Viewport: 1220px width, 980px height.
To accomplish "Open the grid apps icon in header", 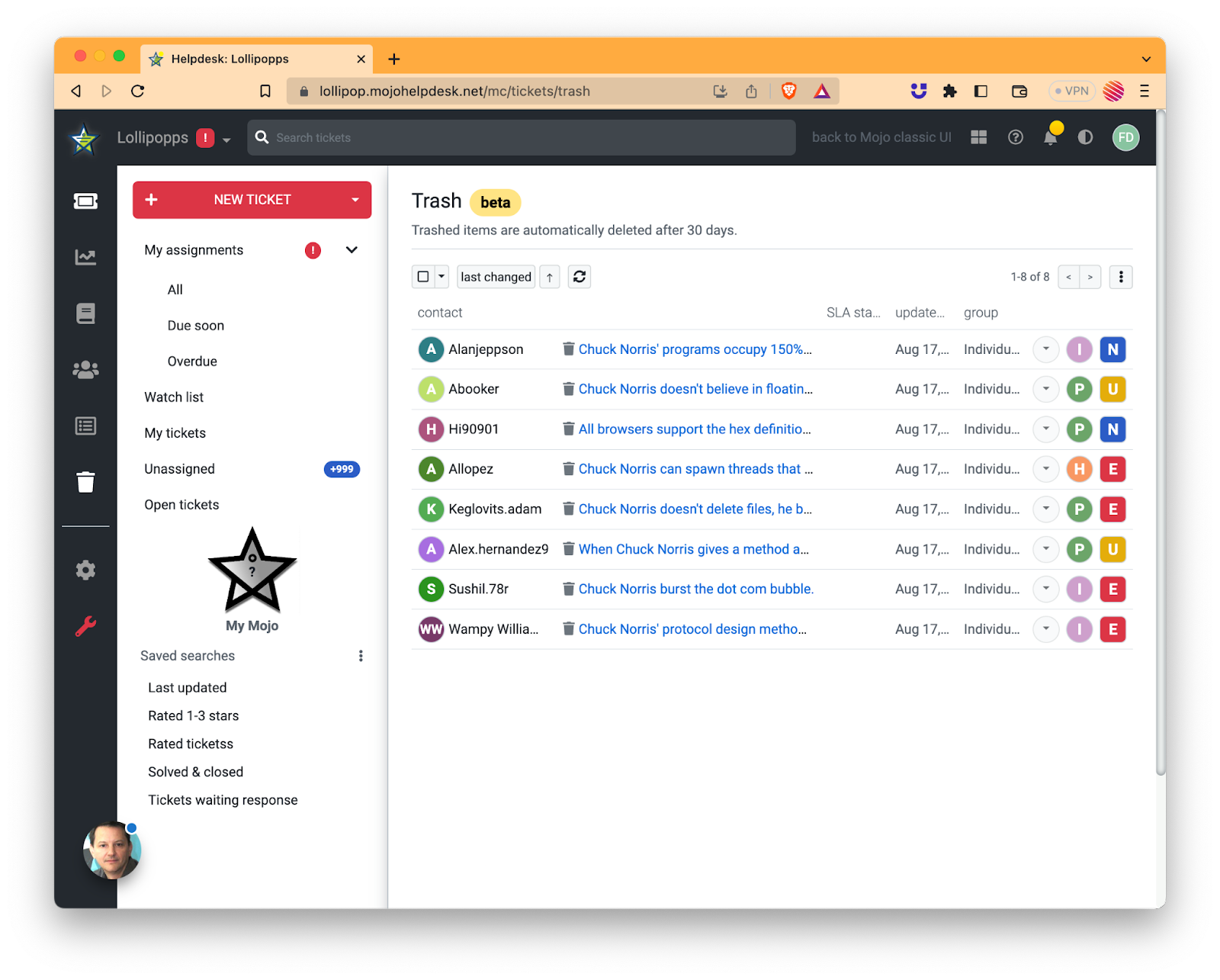I will 979,137.
